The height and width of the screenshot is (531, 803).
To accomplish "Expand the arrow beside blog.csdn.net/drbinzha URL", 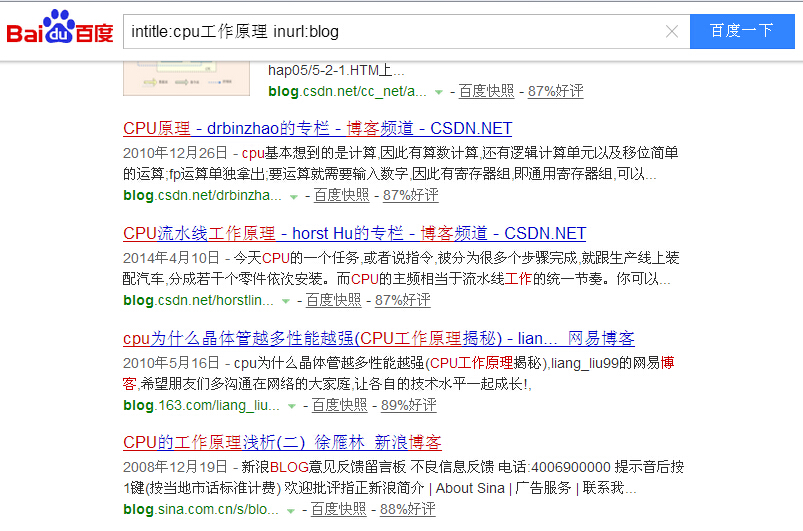I will (293, 197).
